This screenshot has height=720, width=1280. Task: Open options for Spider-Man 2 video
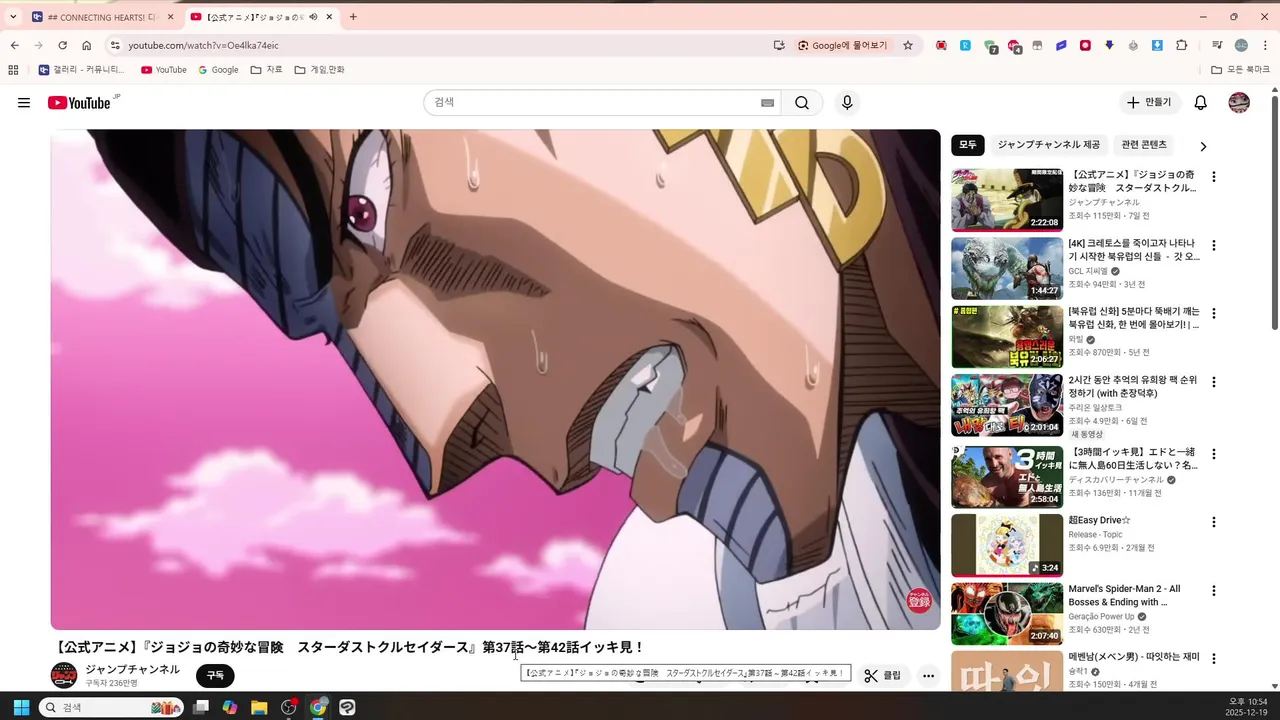[1214, 590]
